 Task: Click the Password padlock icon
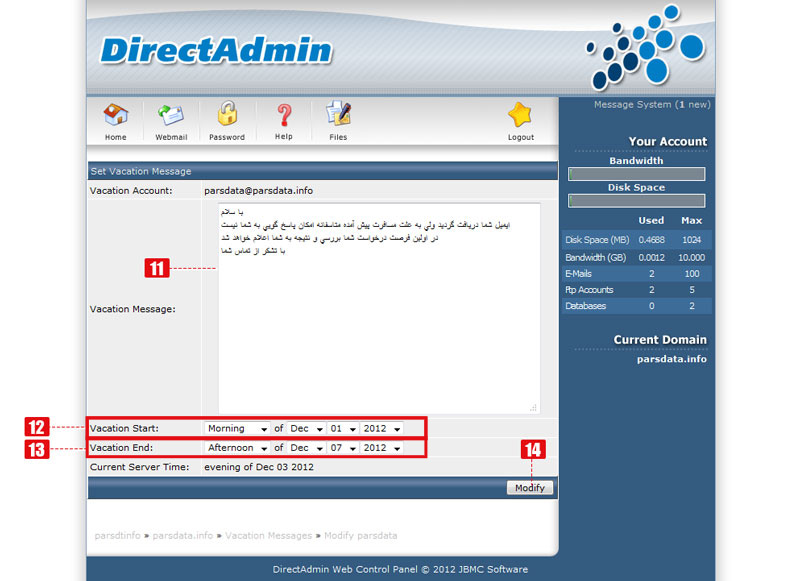pos(227,114)
